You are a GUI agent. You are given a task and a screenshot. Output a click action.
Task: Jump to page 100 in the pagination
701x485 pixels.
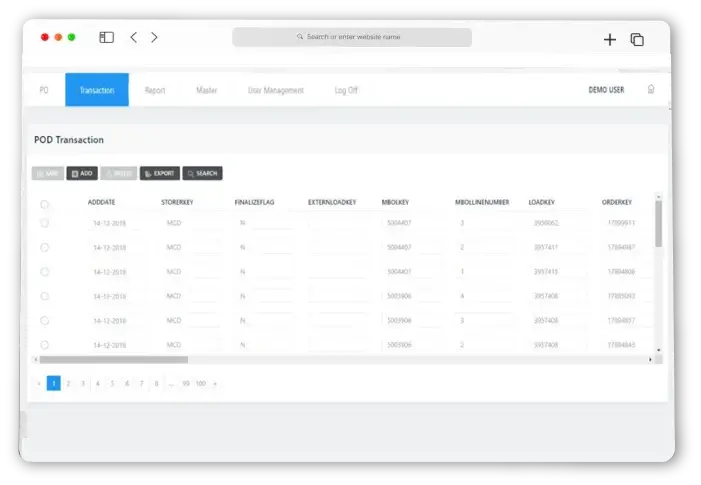[x=200, y=383]
